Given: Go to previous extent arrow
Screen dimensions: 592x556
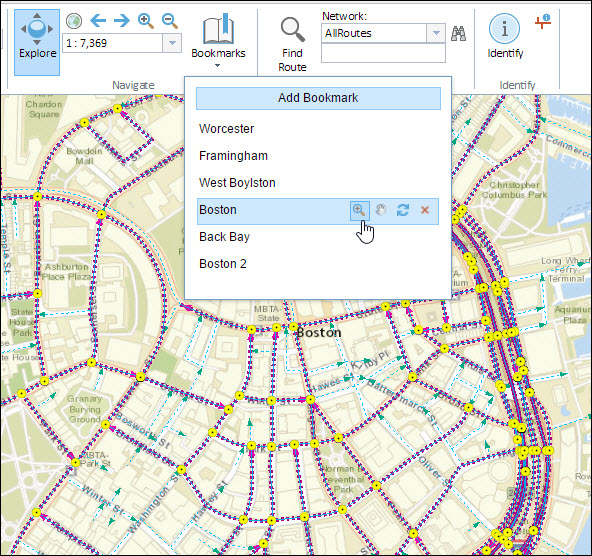Looking at the screenshot, I should (x=98, y=20).
